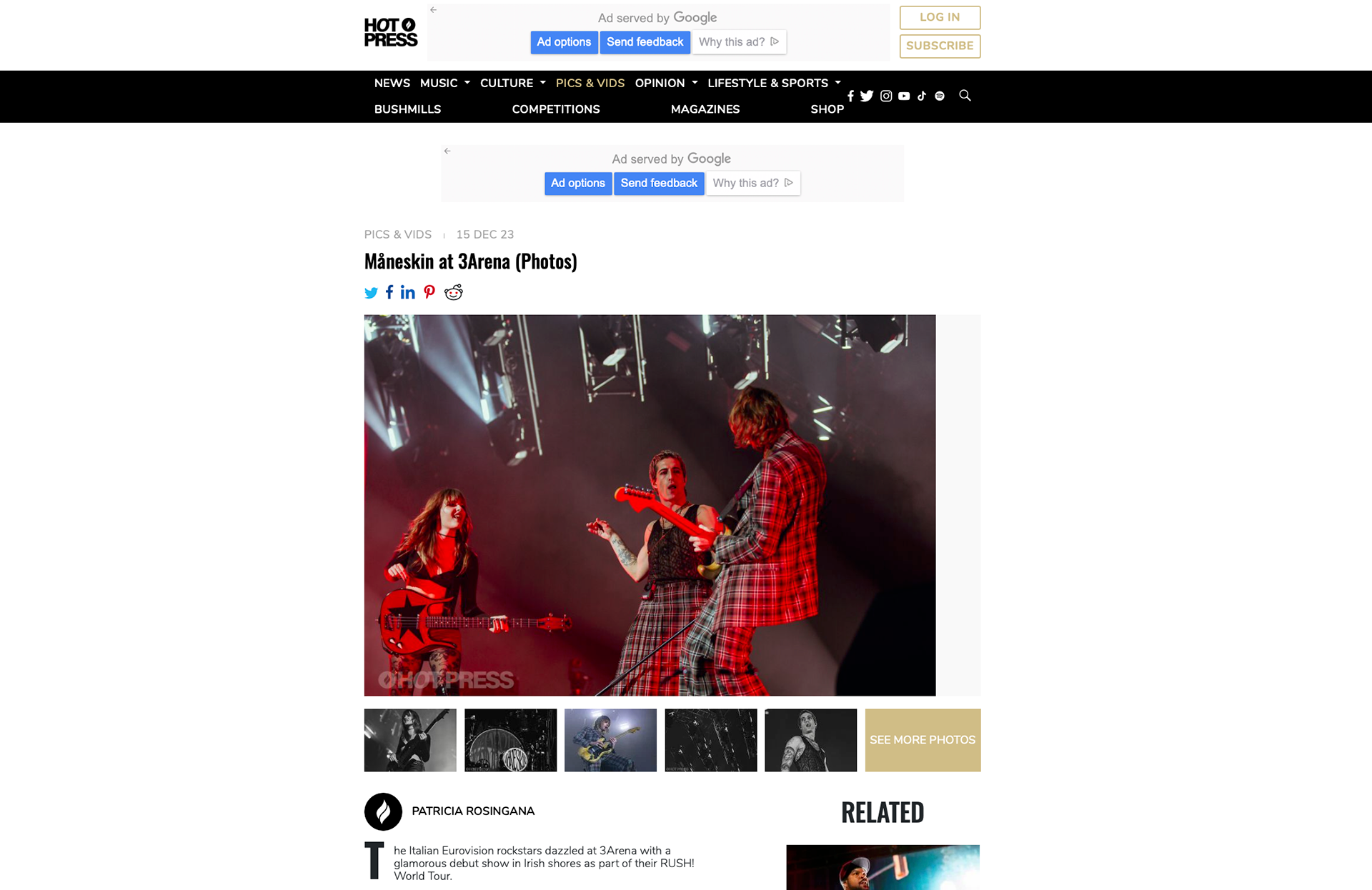Share article on LinkedIn
Viewport: 1372px width, 890px height.
[407, 291]
